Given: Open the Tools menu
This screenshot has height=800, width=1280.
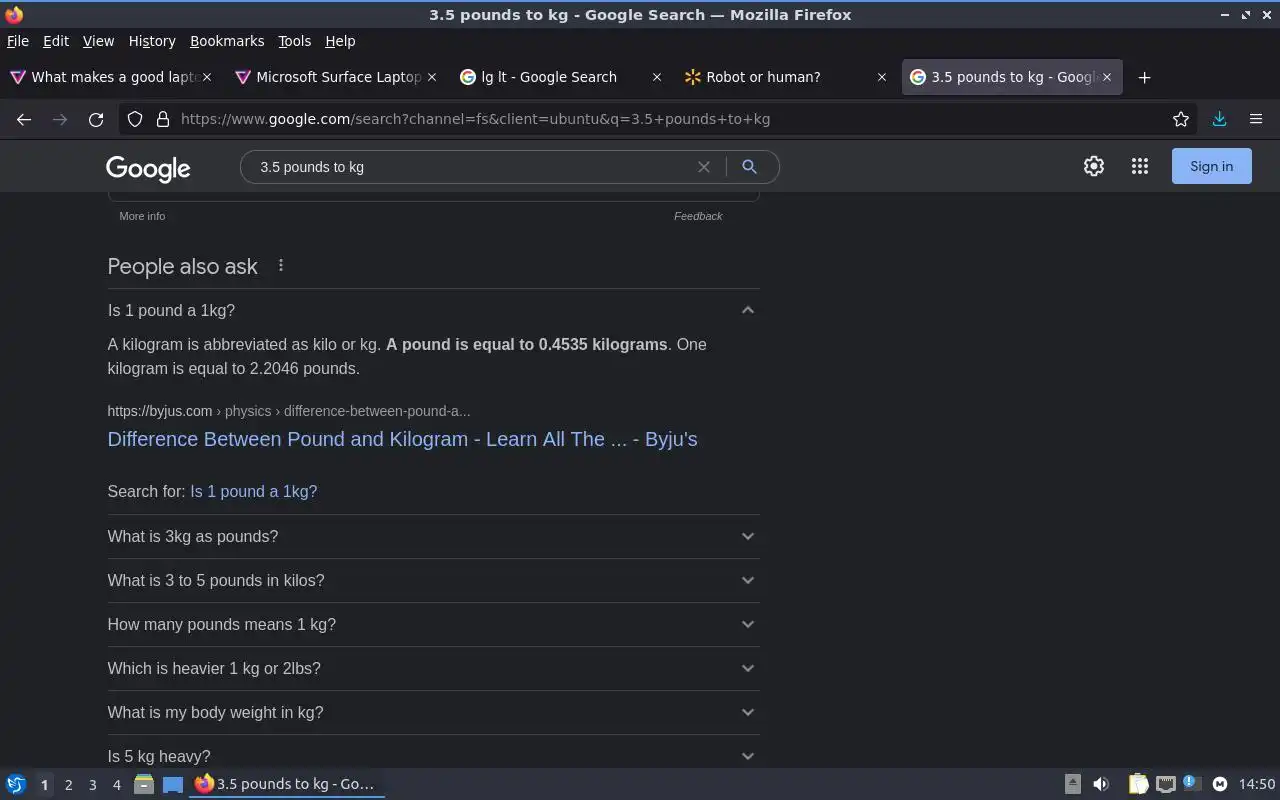Looking at the screenshot, I should (294, 41).
